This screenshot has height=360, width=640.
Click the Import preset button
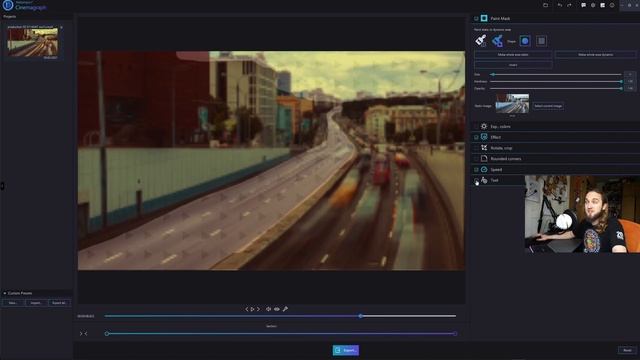click(36, 303)
